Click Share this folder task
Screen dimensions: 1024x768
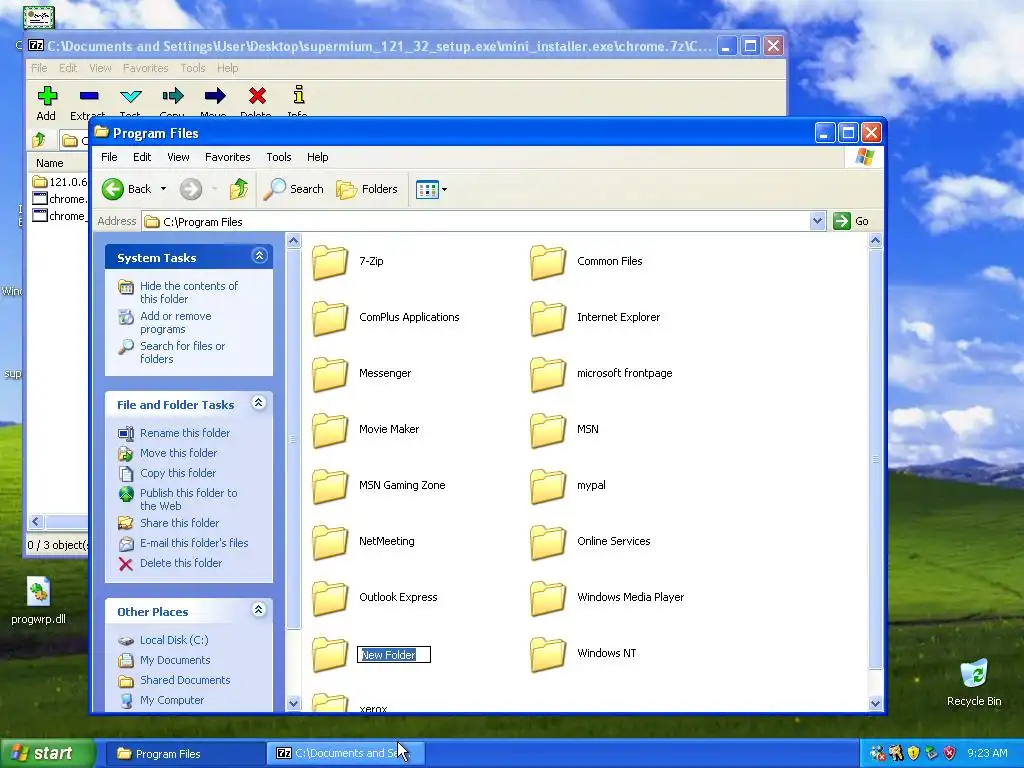point(180,522)
